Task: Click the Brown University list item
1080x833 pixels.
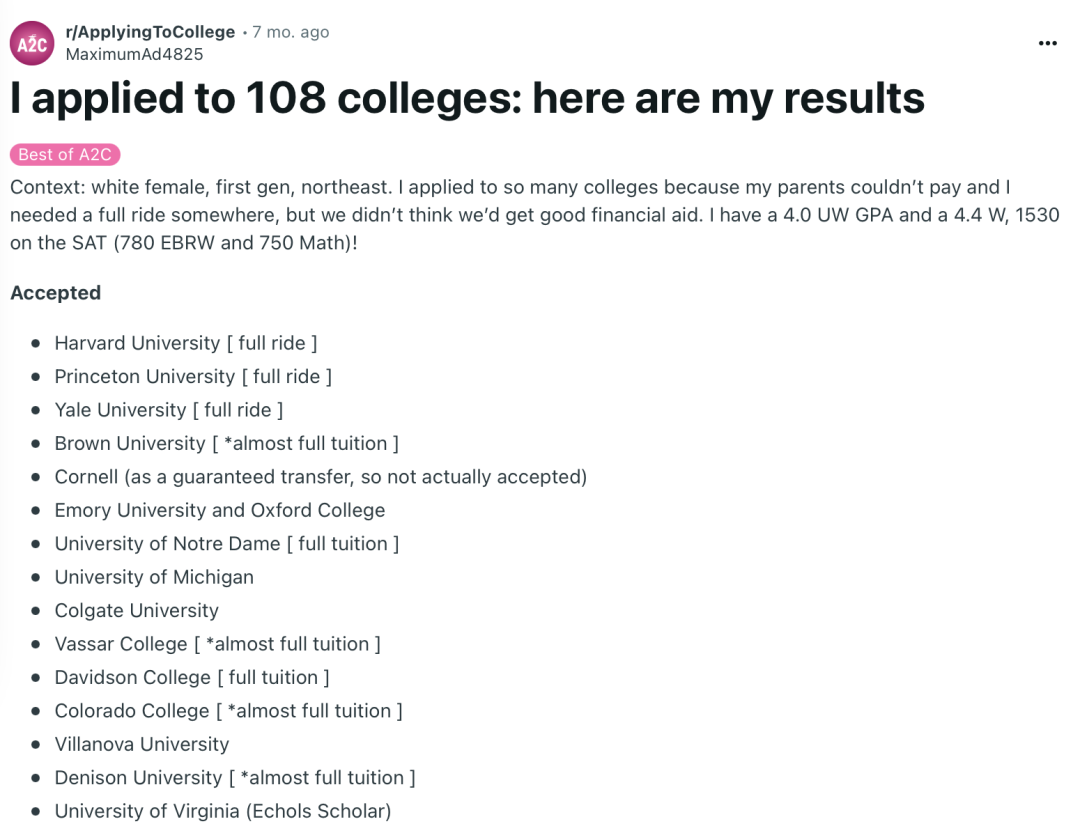Action: point(227,444)
